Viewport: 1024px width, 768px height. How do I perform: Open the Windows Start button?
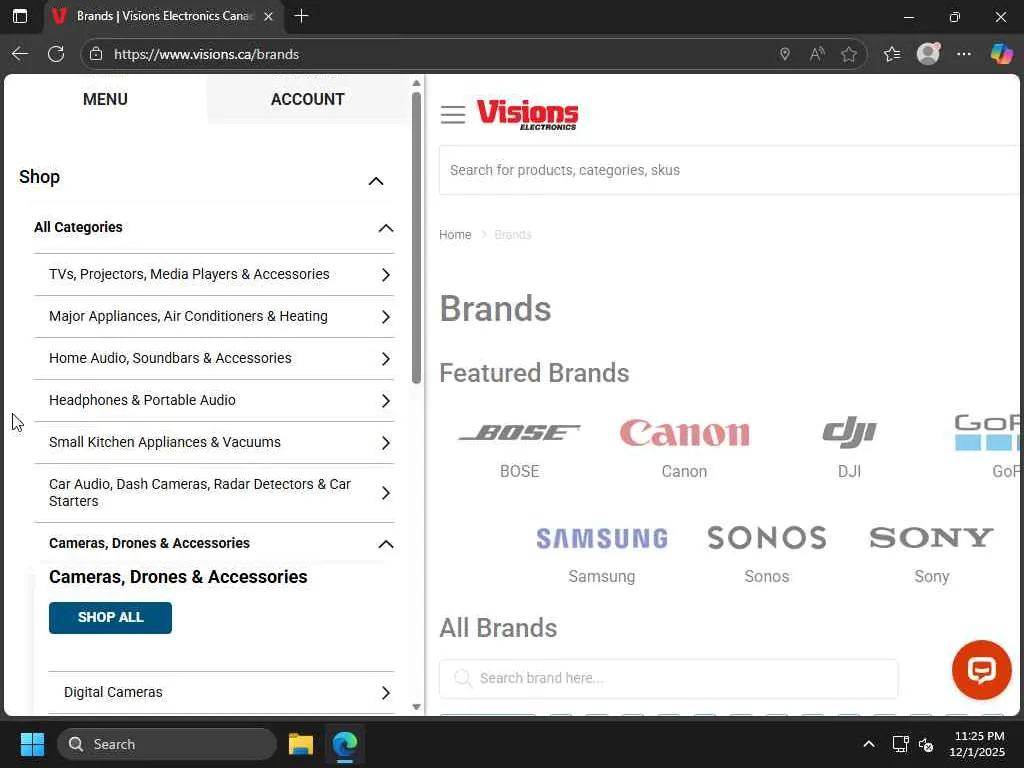pyautogui.click(x=32, y=744)
